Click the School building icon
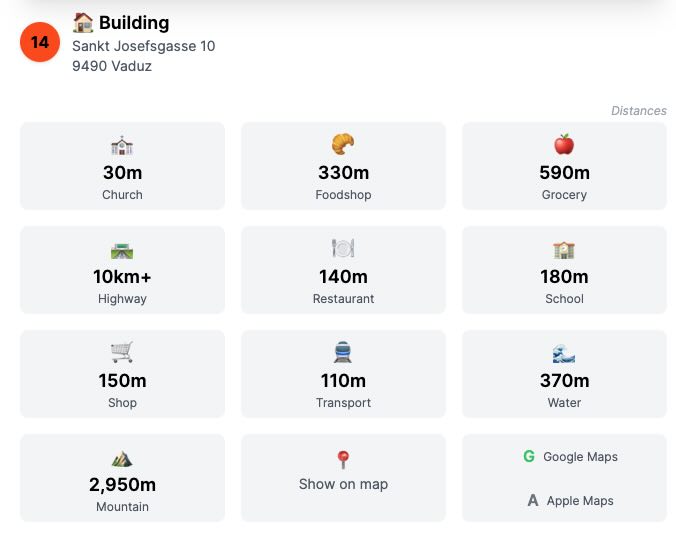Image resolution: width=676 pixels, height=534 pixels. (564, 250)
